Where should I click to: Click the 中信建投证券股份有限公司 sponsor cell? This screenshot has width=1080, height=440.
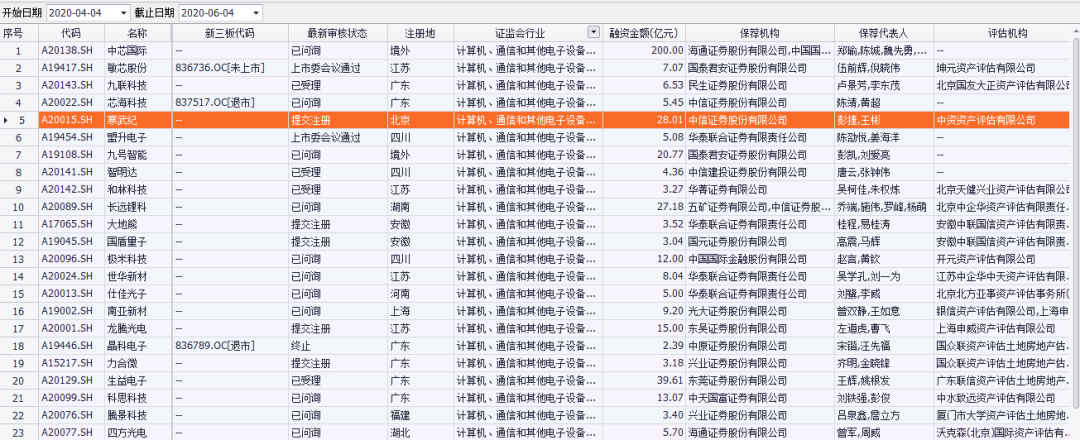tap(760, 171)
